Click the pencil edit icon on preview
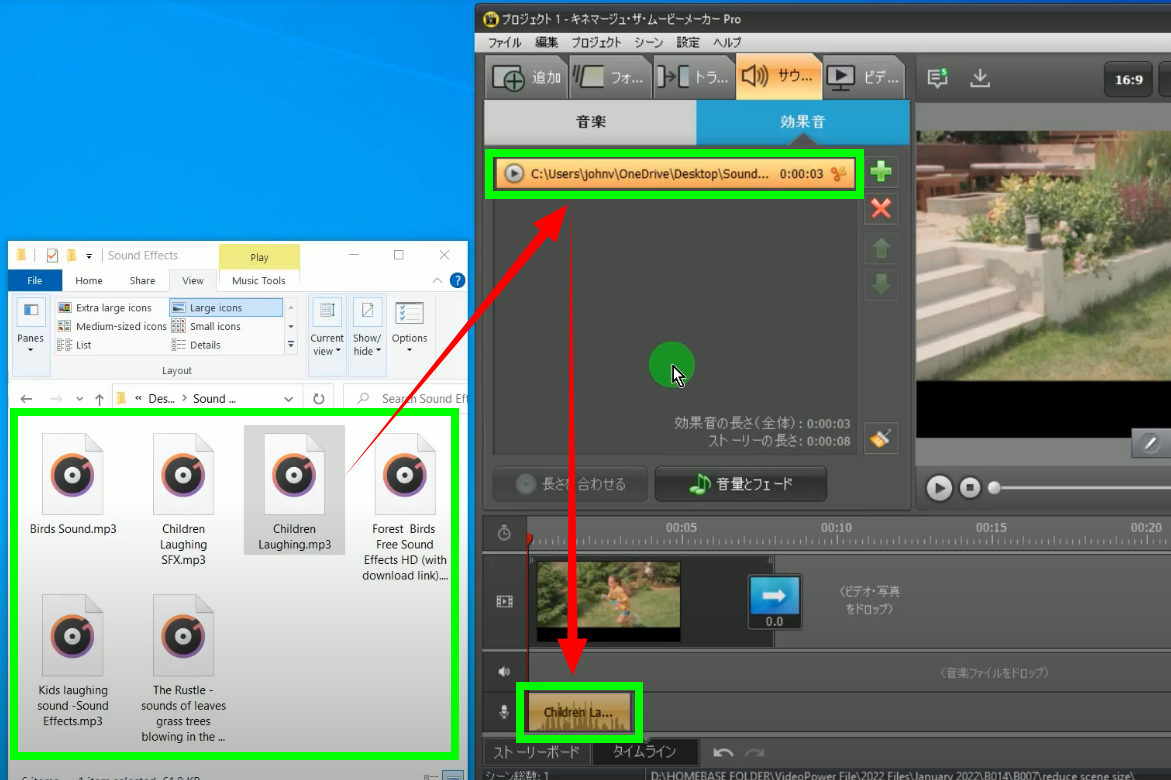Viewport: 1171px width, 780px height. [1151, 442]
